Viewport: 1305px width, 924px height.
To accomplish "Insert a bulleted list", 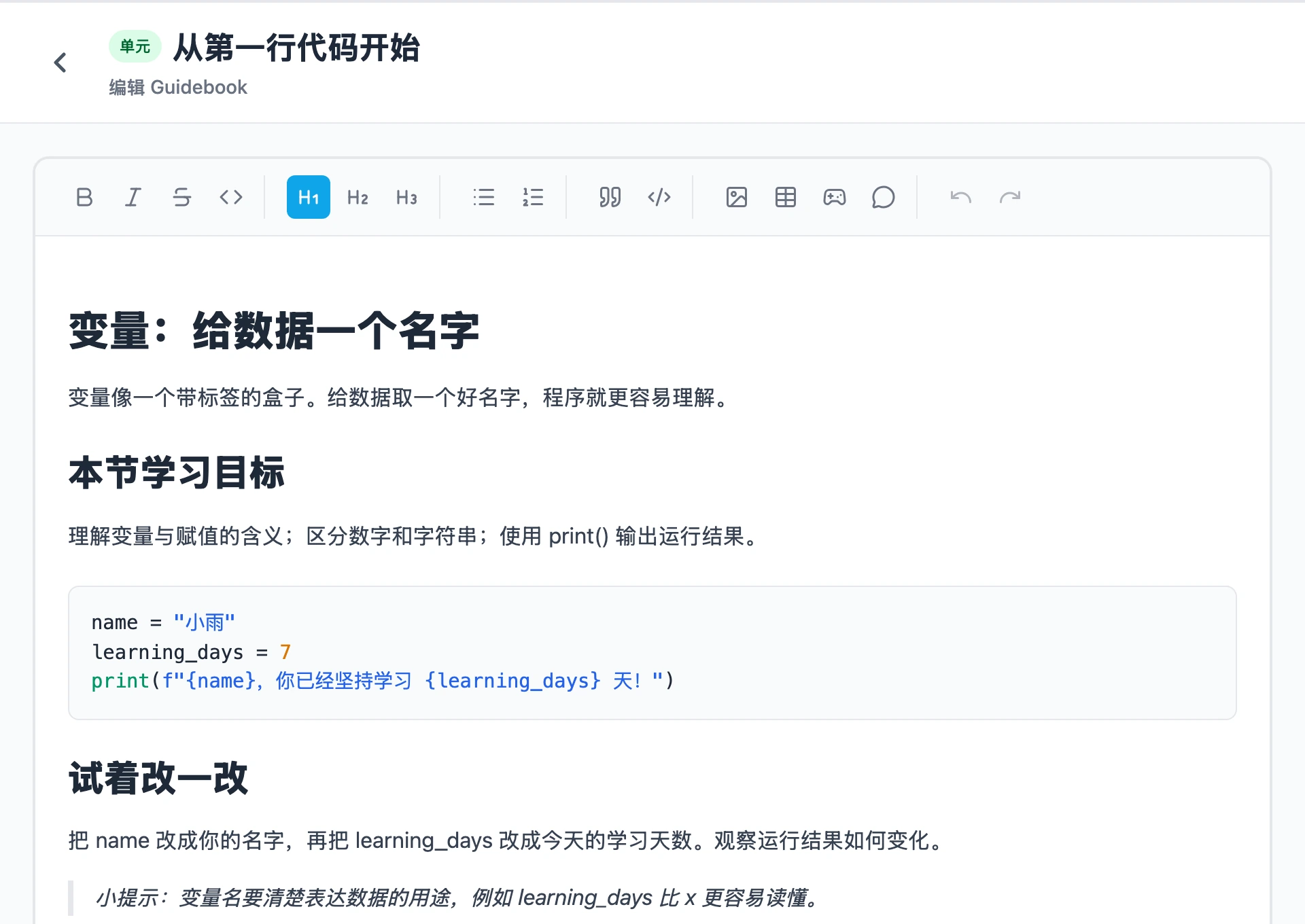I will (484, 198).
